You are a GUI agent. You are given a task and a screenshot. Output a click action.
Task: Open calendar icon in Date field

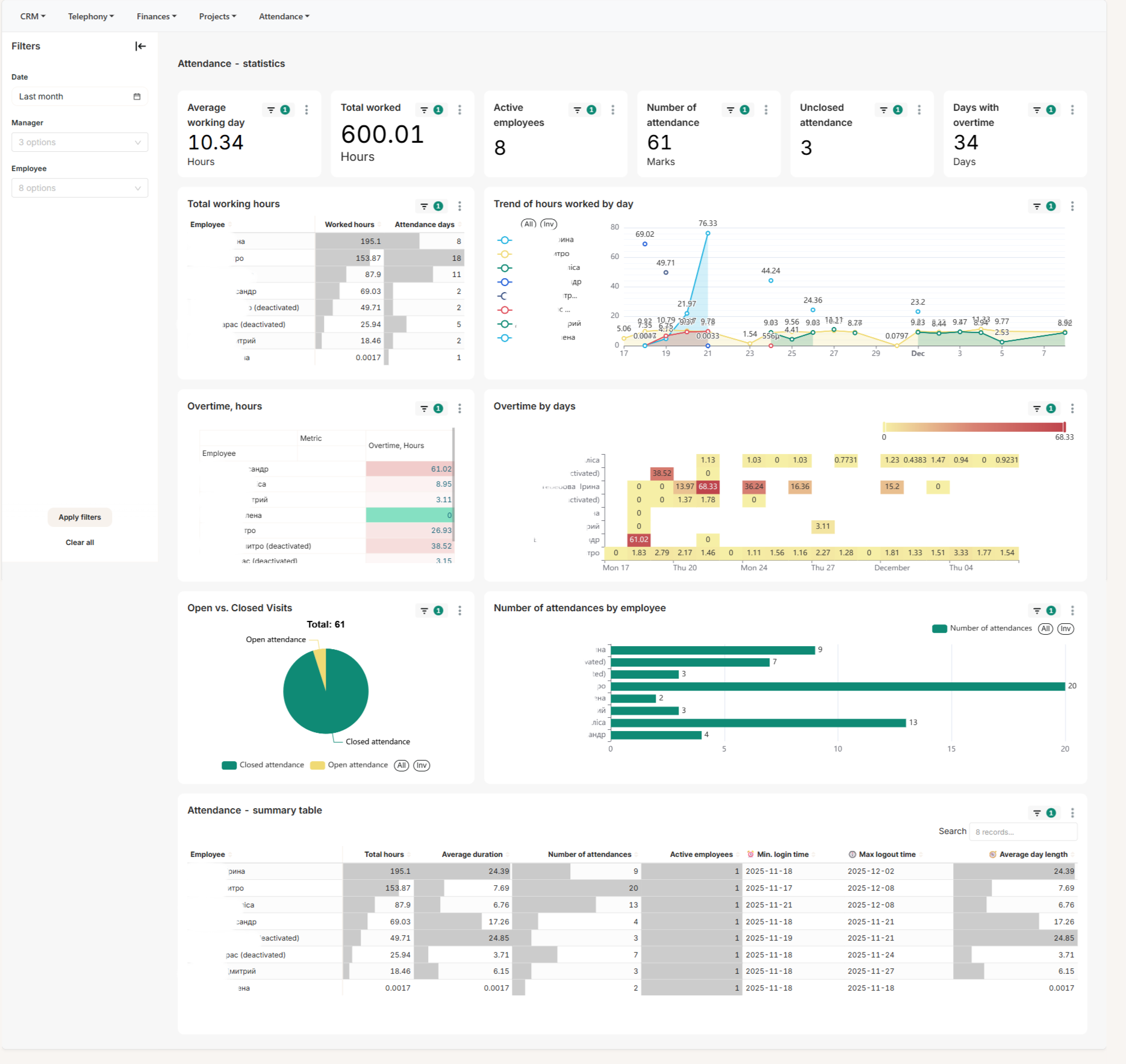(137, 96)
